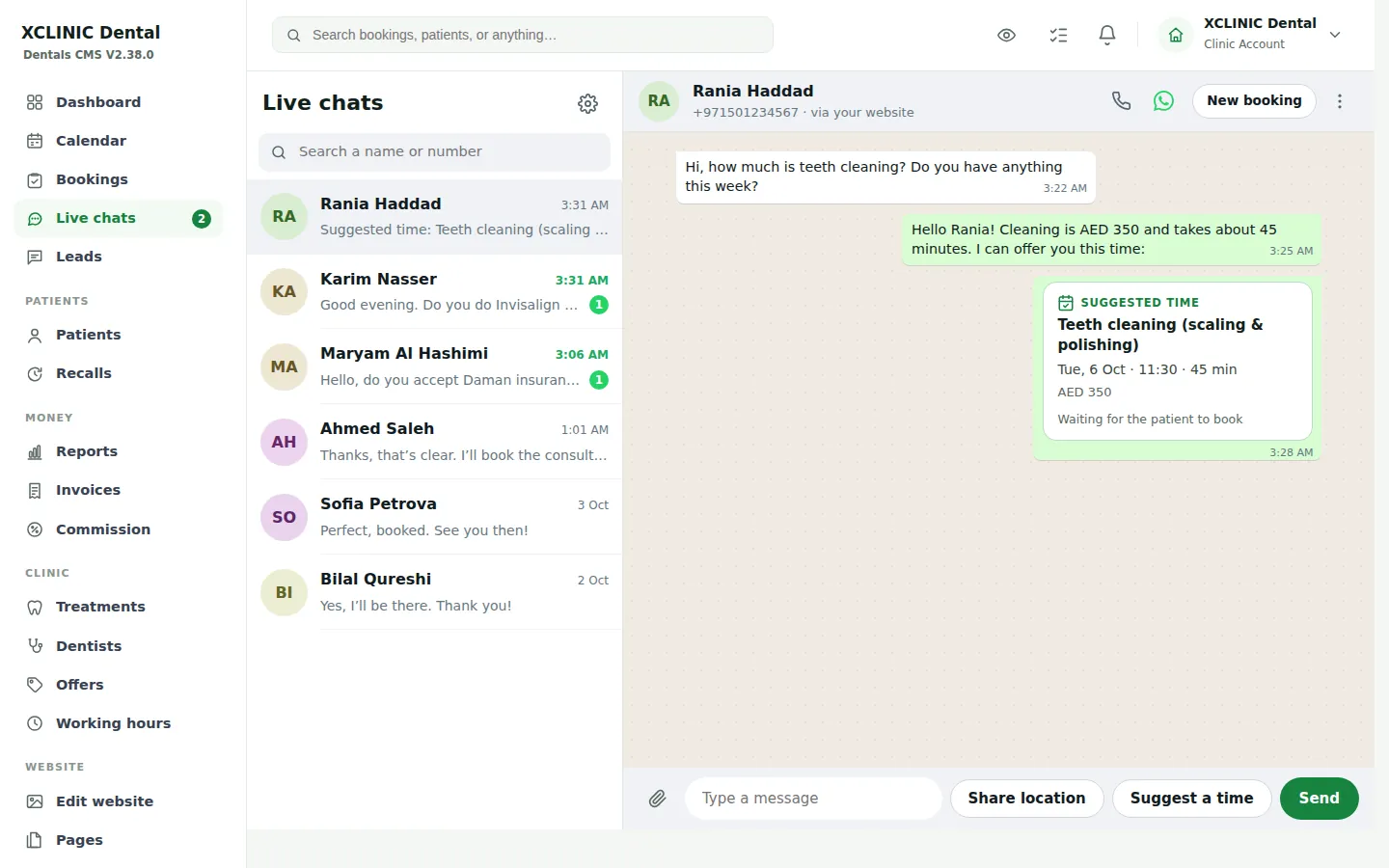
Task: Toggle the eye visibility icon in top bar
Action: pos(1006,35)
